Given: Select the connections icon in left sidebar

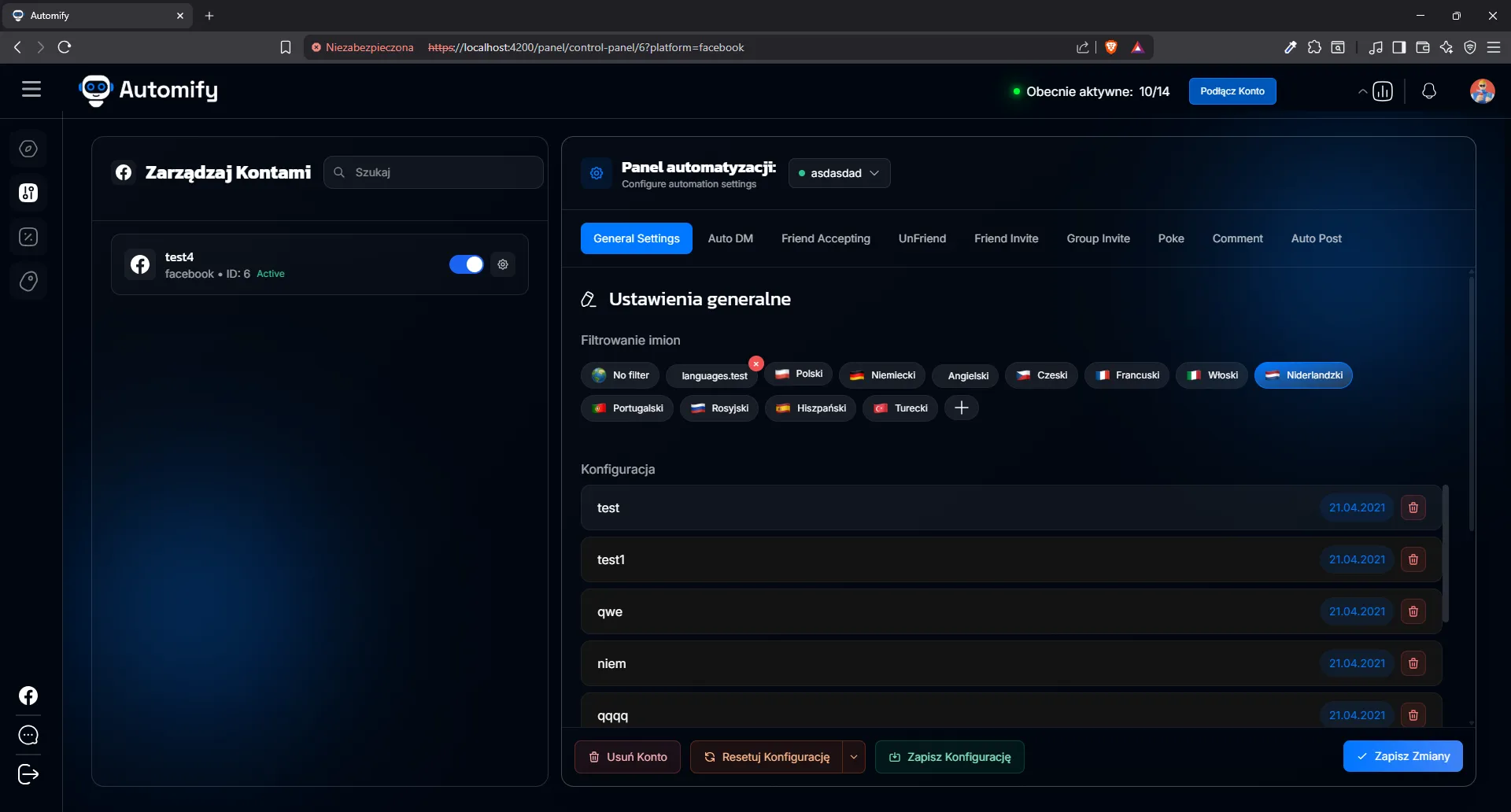Looking at the screenshot, I should [28, 194].
